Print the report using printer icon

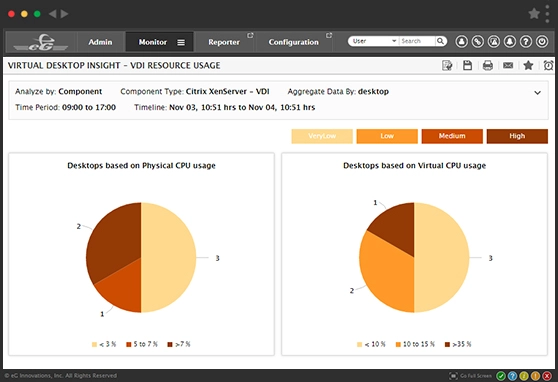tap(488, 66)
